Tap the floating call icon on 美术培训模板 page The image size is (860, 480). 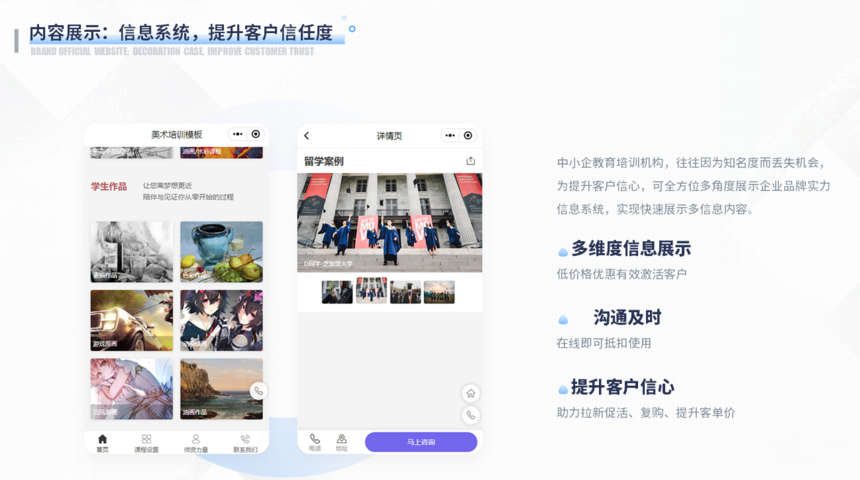point(258,391)
